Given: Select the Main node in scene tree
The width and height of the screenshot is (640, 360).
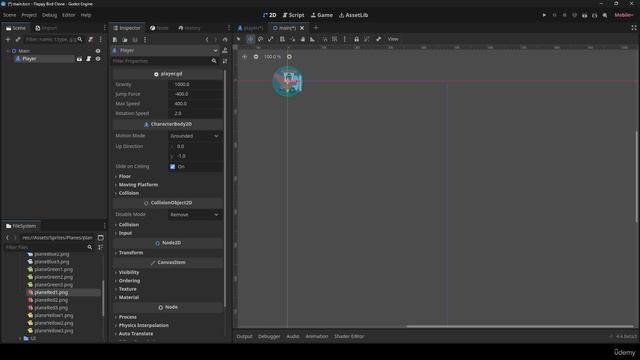Looking at the screenshot, I should [x=24, y=51].
